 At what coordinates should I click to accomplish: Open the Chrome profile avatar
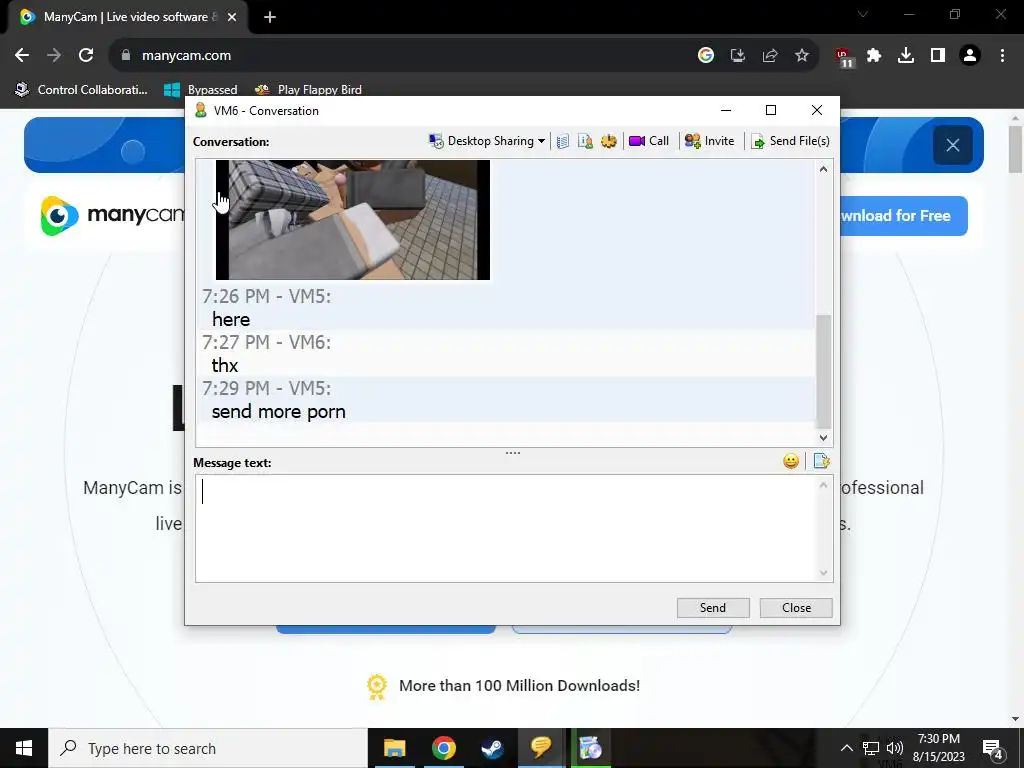click(x=970, y=56)
